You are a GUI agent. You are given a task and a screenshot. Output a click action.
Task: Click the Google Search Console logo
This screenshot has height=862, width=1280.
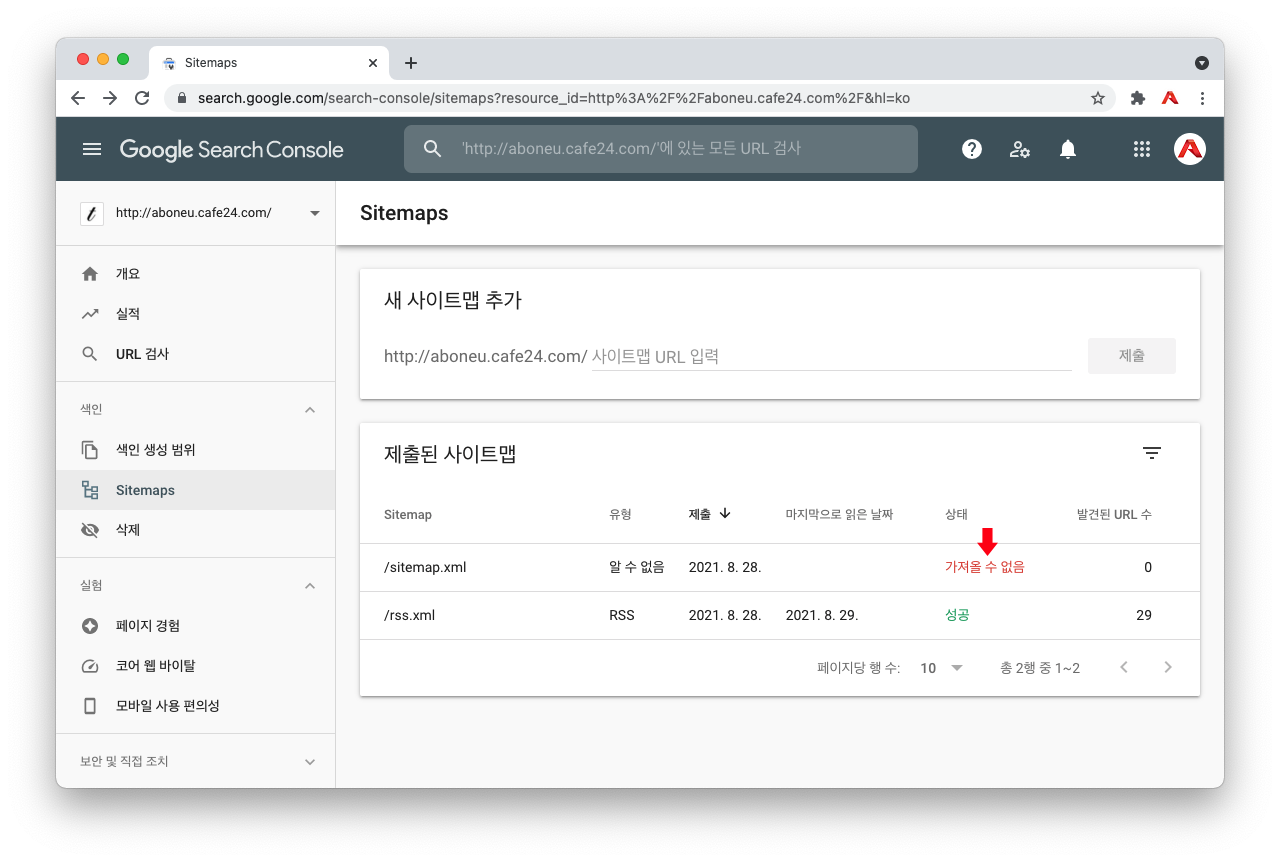232,150
